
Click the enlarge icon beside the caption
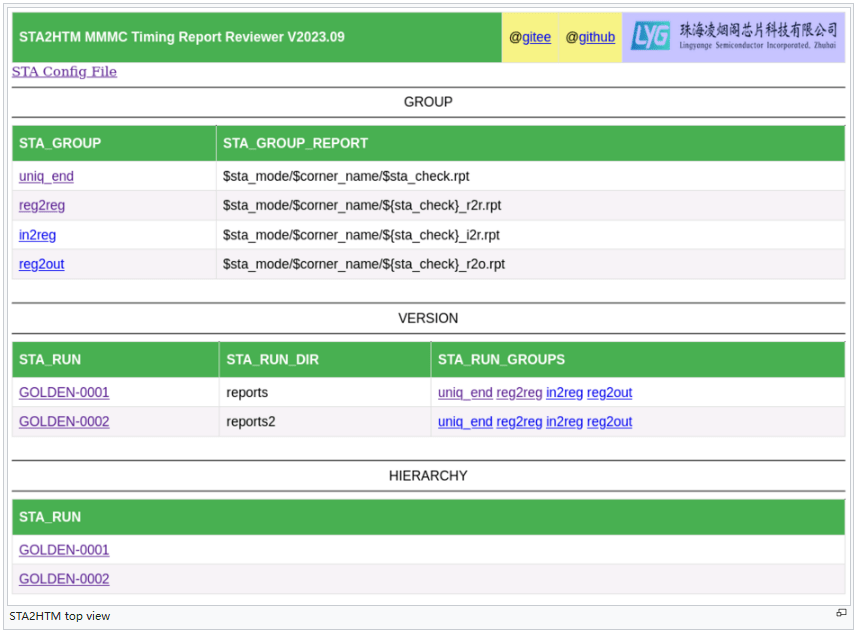tap(841, 613)
